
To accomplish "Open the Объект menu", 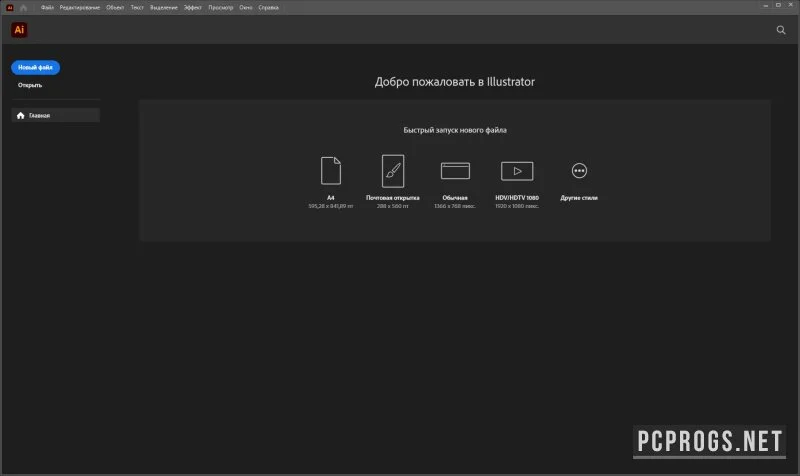I will click(x=115, y=8).
